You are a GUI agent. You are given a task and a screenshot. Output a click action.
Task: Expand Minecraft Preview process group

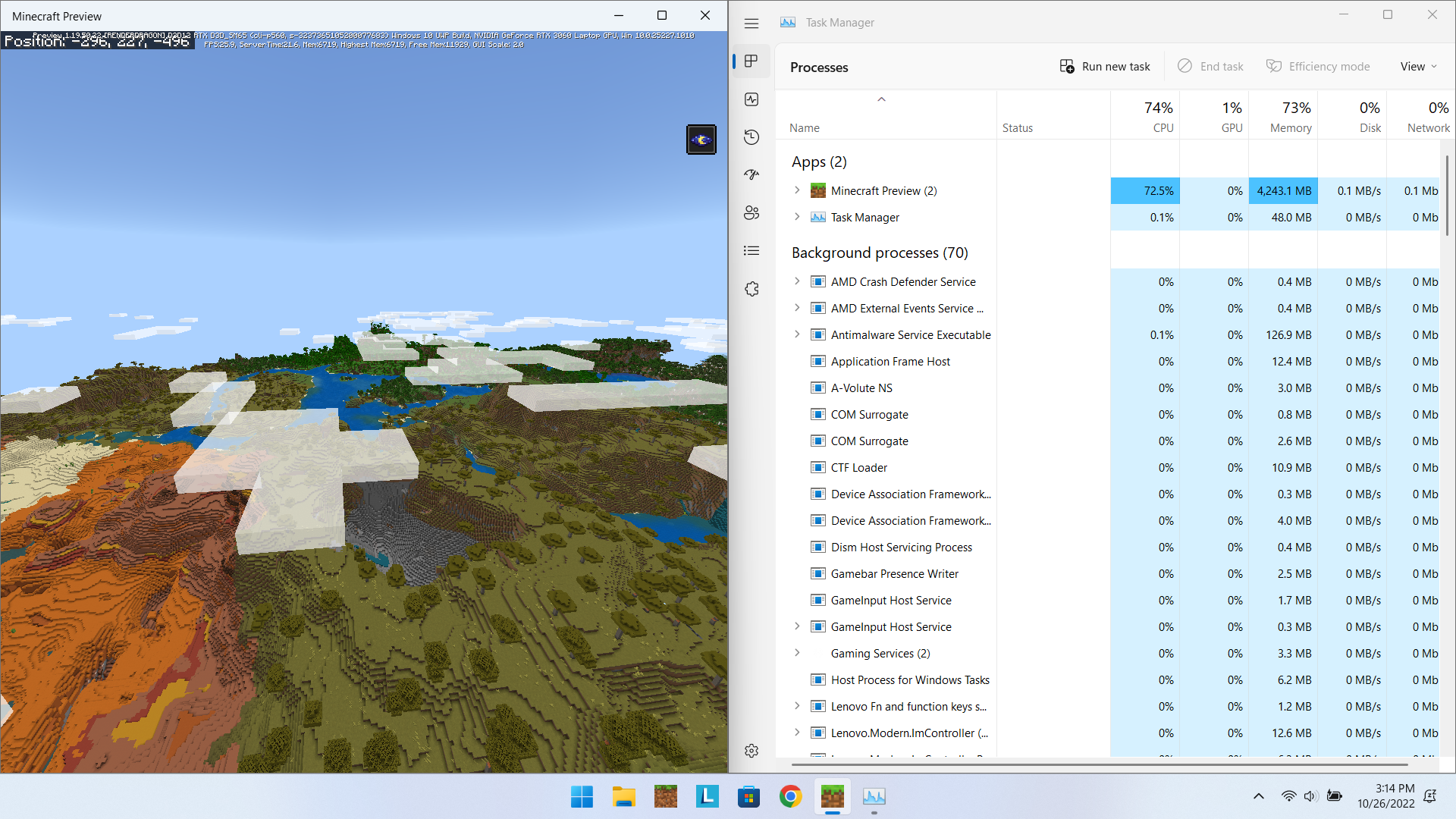(x=797, y=190)
